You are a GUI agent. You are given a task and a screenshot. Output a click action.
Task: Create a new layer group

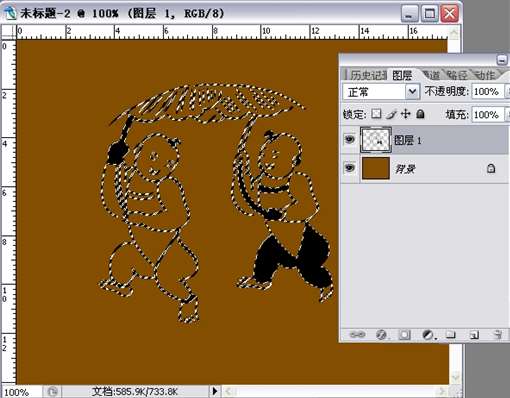[451, 334]
